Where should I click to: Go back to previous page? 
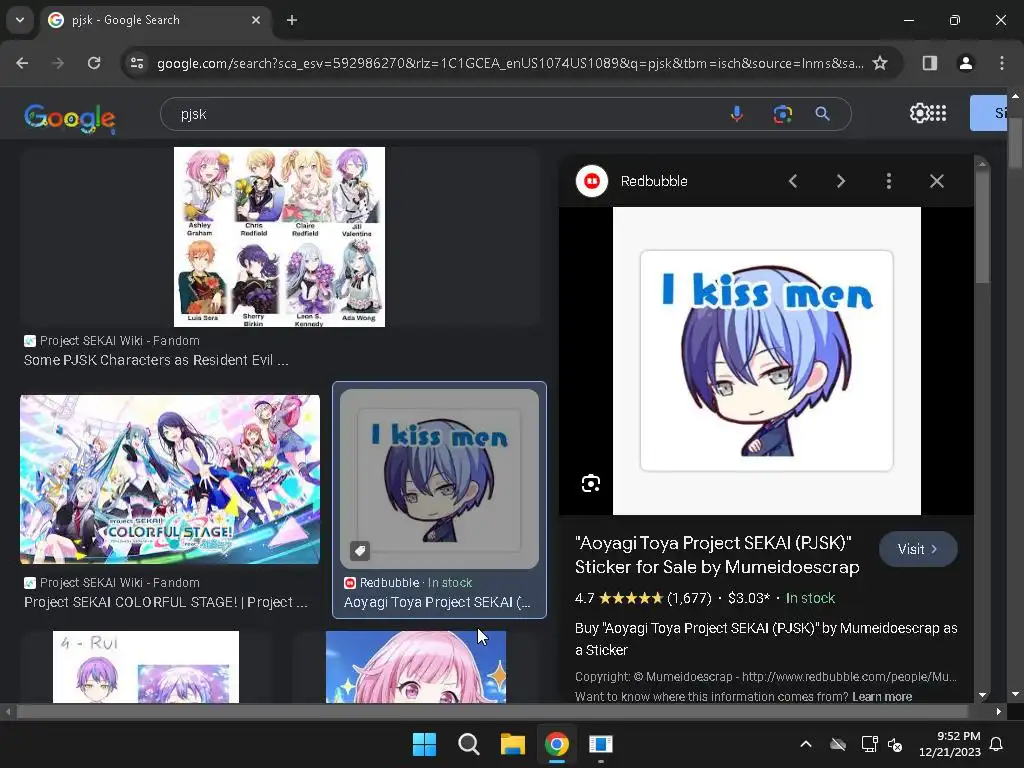(x=22, y=63)
